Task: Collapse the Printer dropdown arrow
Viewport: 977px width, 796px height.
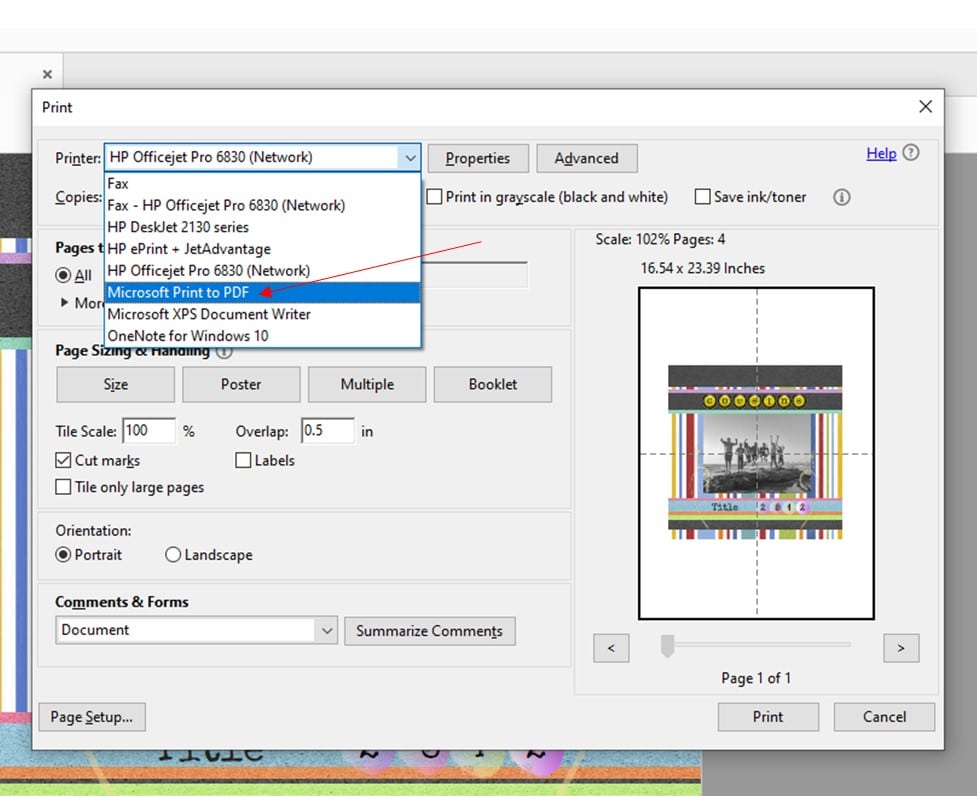Action: (409, 158)
